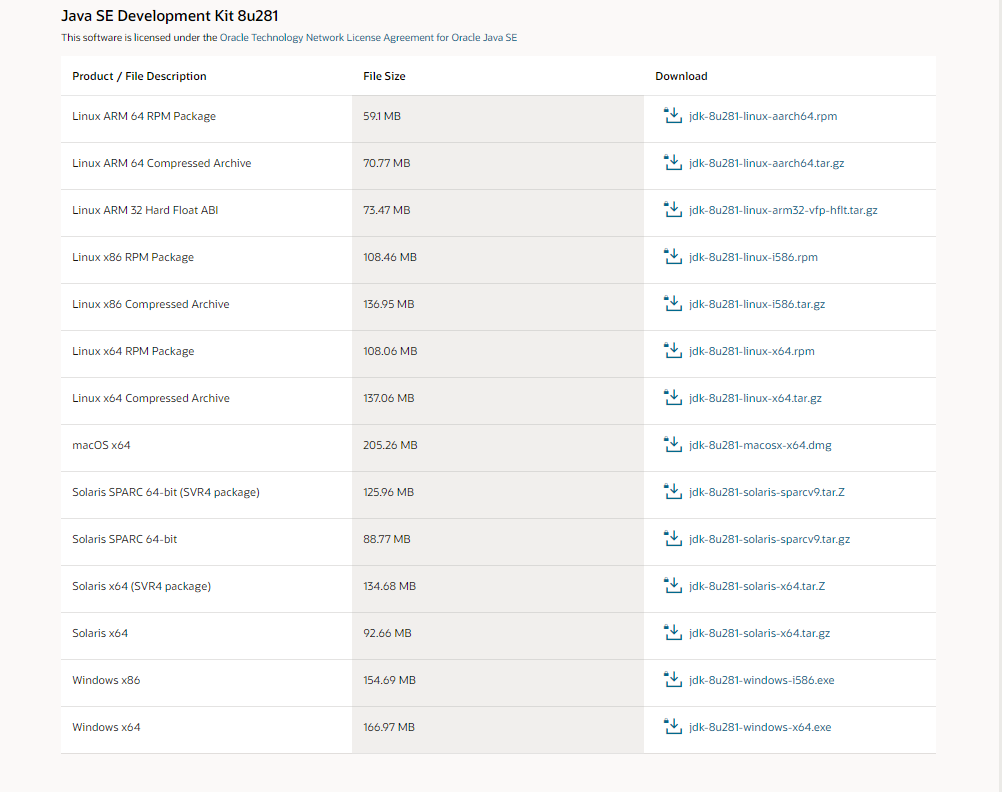Click download icon next to jdk-8u281-linux-i586.rpm

(x=673, y=256)
